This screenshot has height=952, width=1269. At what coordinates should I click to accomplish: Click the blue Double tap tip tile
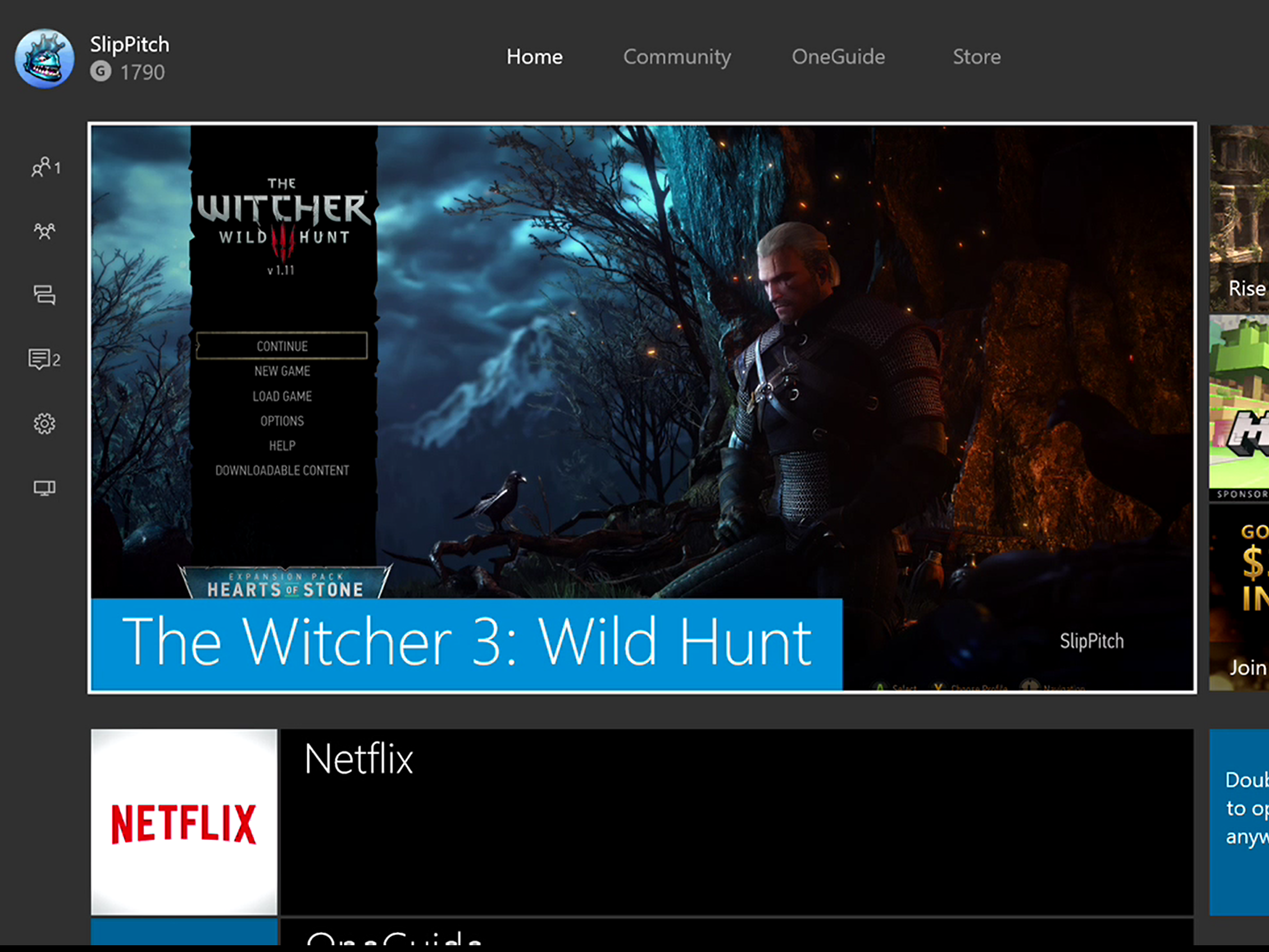(1239, 822)
